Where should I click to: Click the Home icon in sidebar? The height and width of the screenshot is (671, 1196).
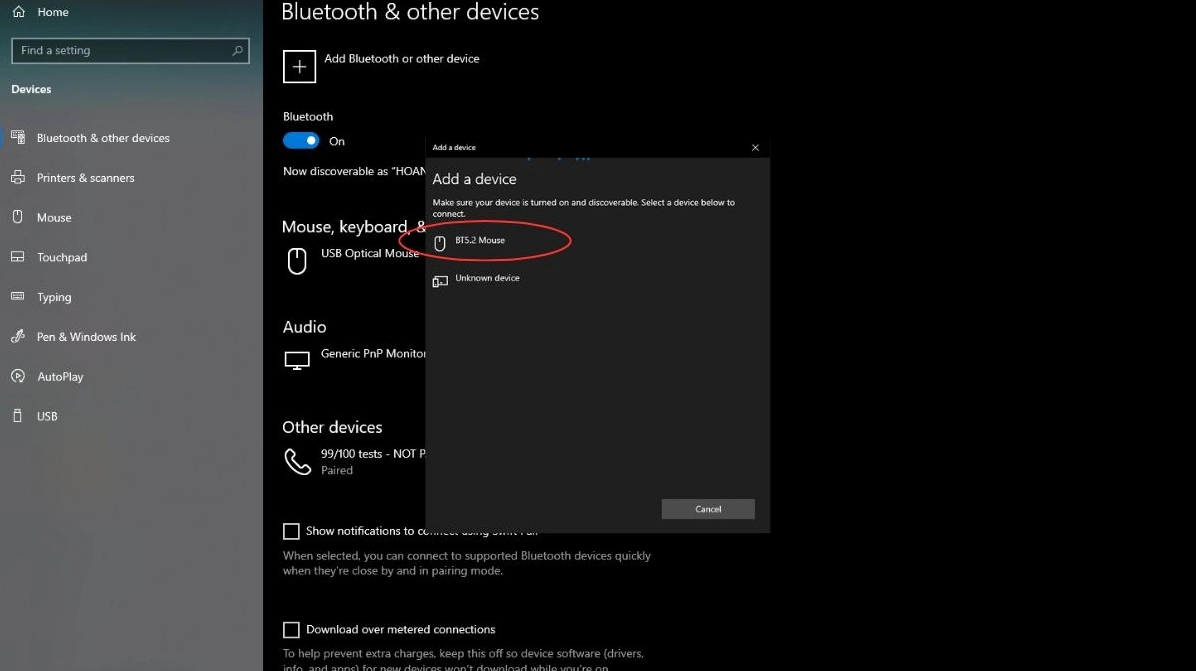tap(18, 12)
